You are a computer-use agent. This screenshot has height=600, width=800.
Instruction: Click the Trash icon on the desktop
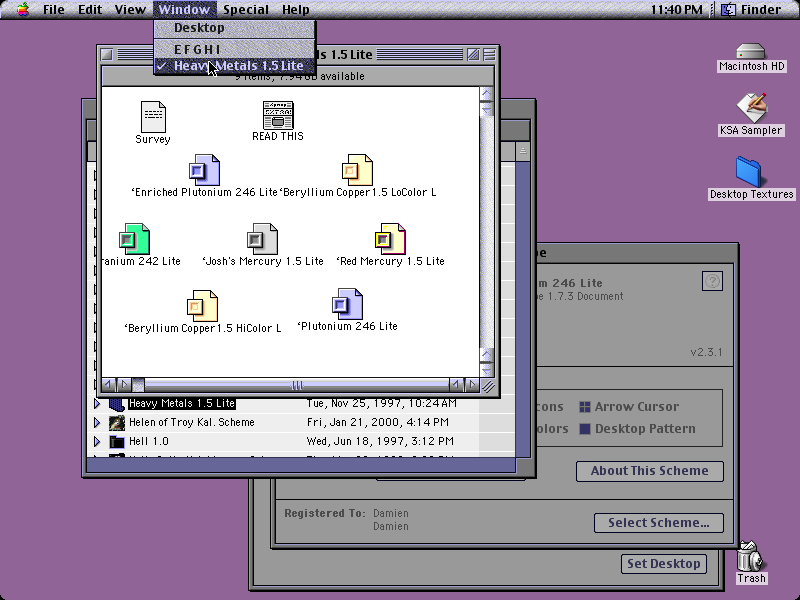coord(749,556)
